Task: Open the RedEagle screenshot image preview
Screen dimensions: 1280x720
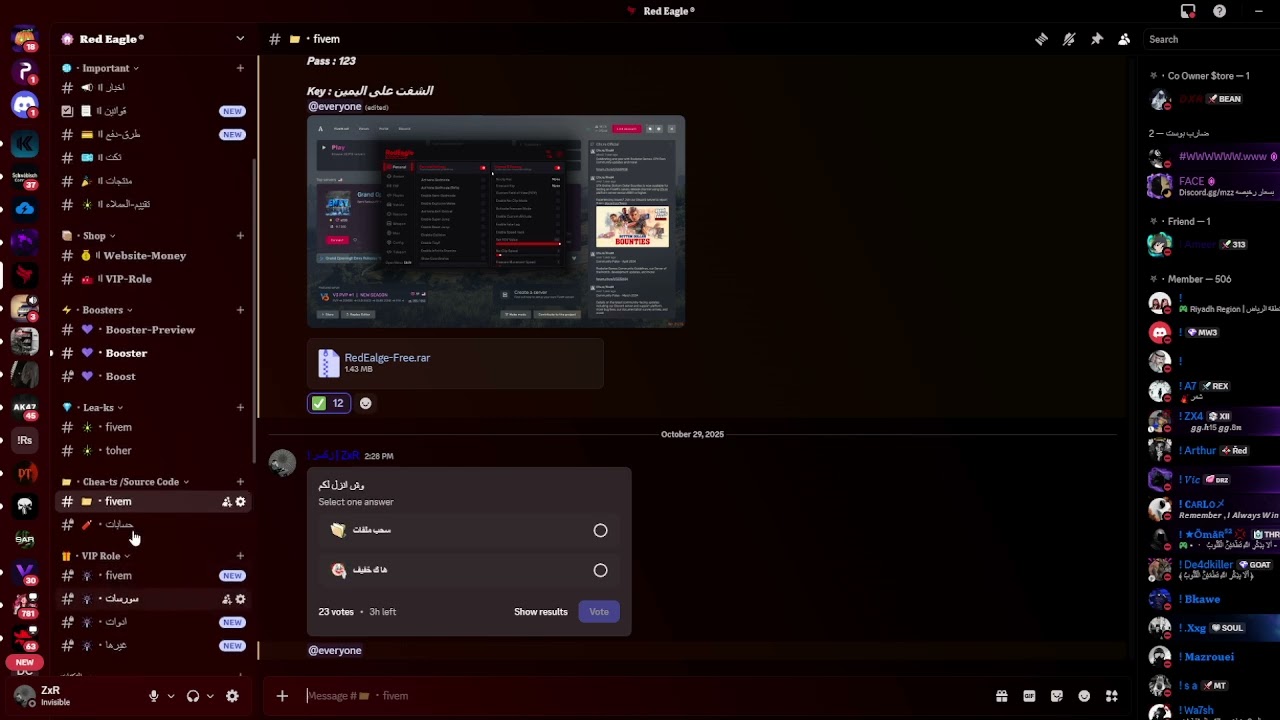Action: click(x=496, y=222)
